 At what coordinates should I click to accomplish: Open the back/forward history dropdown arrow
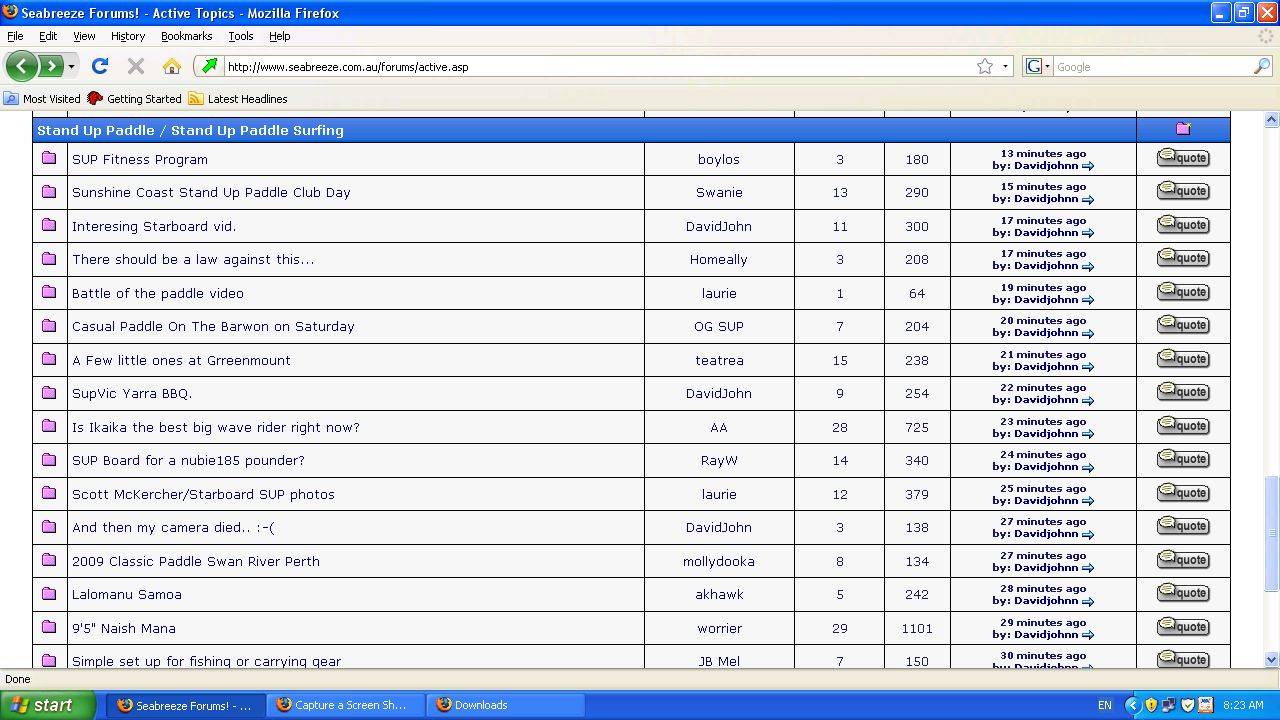pyautogui.click(x=71, y=67)
